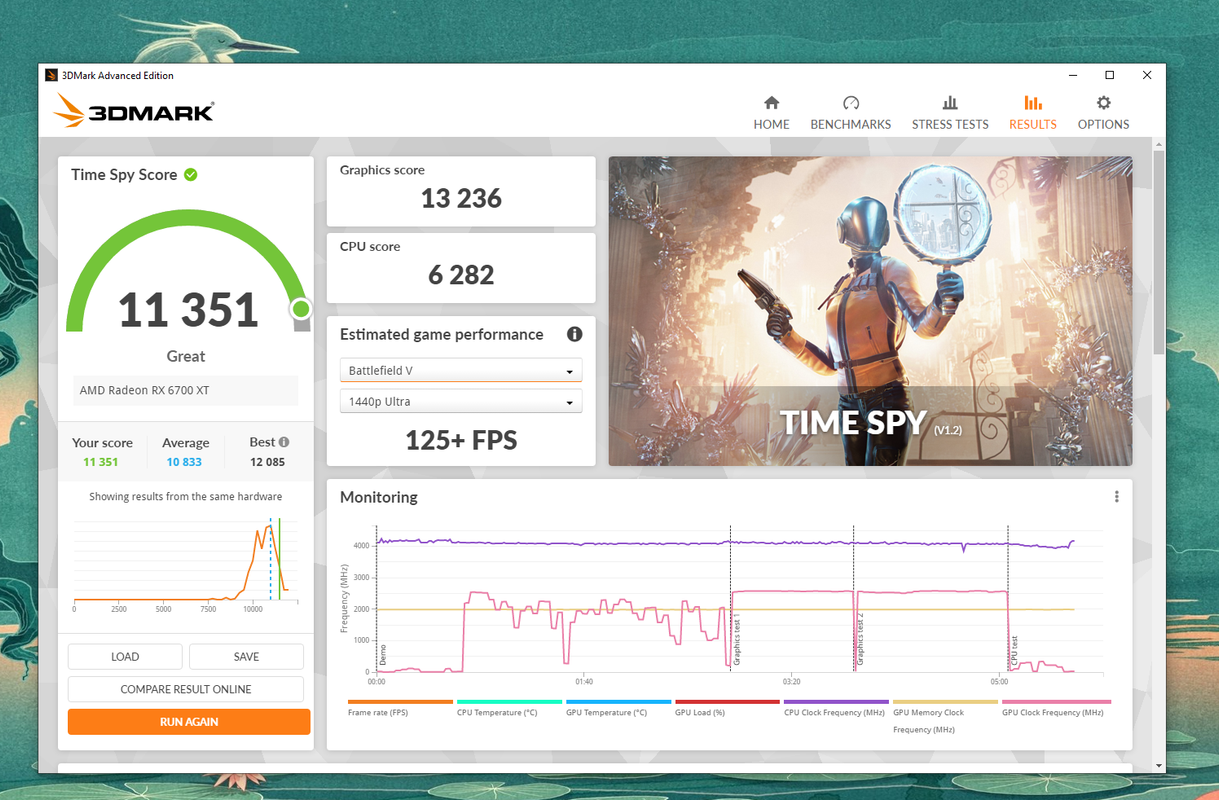The image size is (1219, 800).
Task: Click the Time Spy preview image
Action: coord(870,311)
